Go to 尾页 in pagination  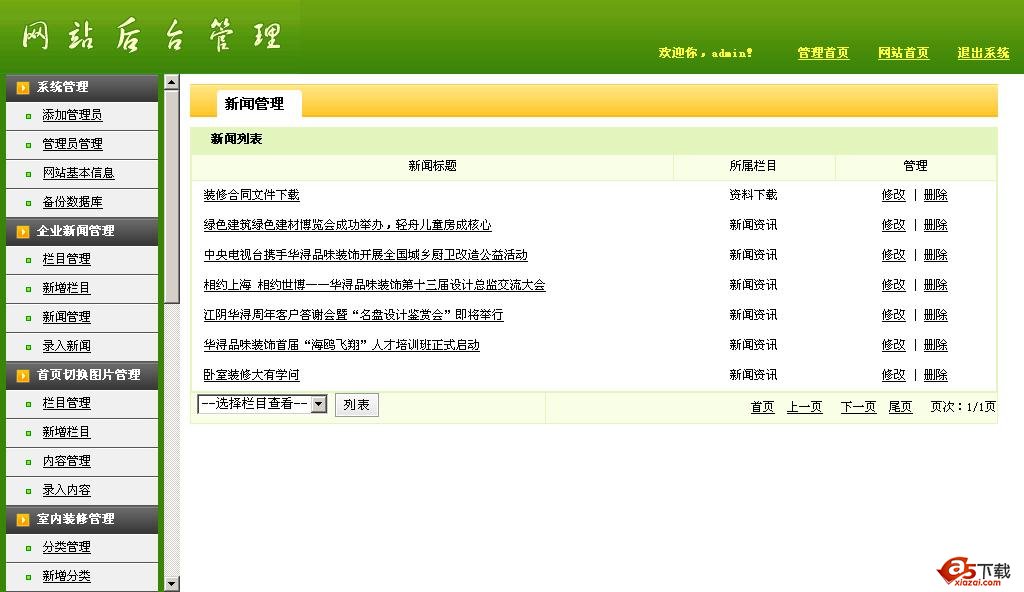pyautogui.click(x=900, y=407)
